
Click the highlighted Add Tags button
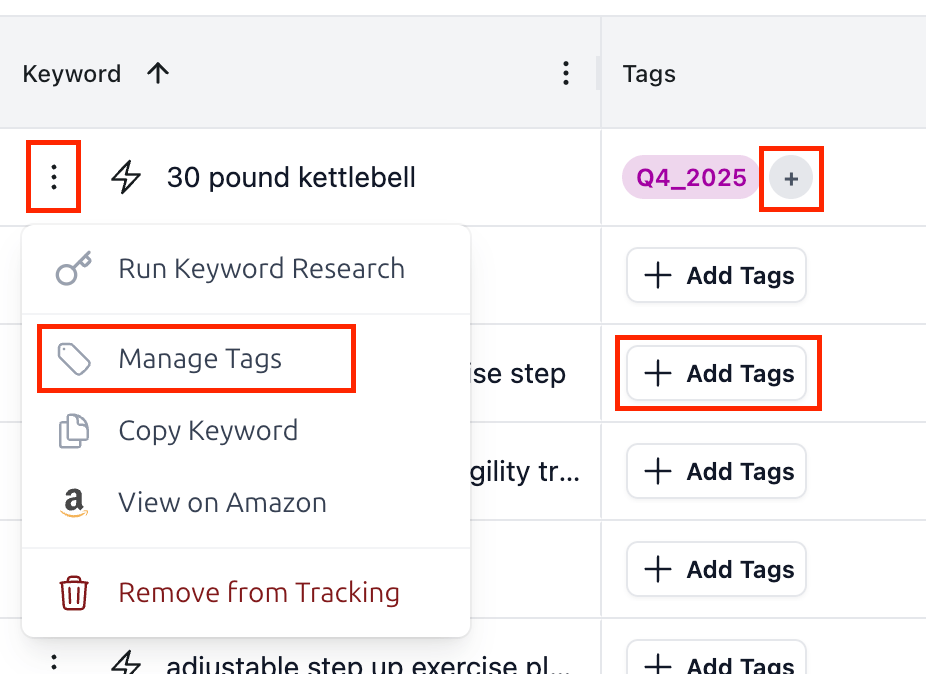(x=717, y=373)
